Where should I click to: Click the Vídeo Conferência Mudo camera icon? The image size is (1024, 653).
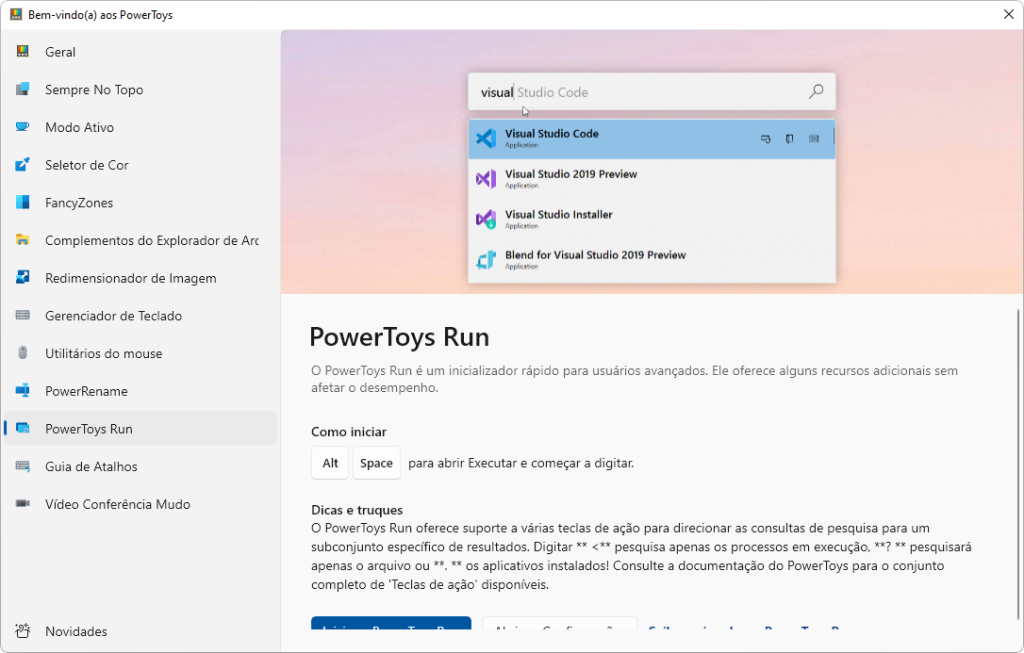pyautogui.click(x=22, y=504)
